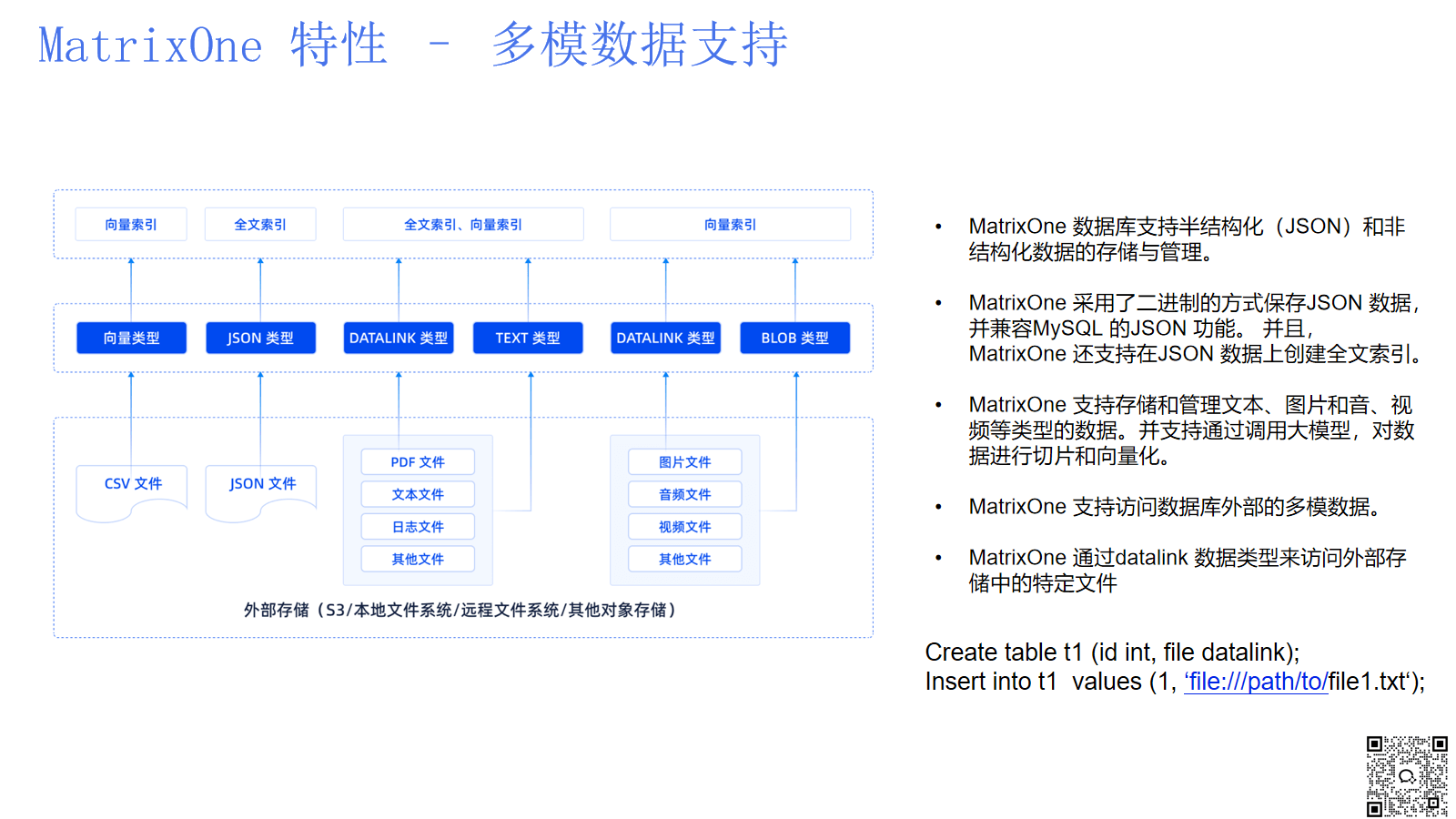Click the DATALINK 类型 box above 图片文件
Viewport: 1456px width, 819px height.
(x=665, y=338)
